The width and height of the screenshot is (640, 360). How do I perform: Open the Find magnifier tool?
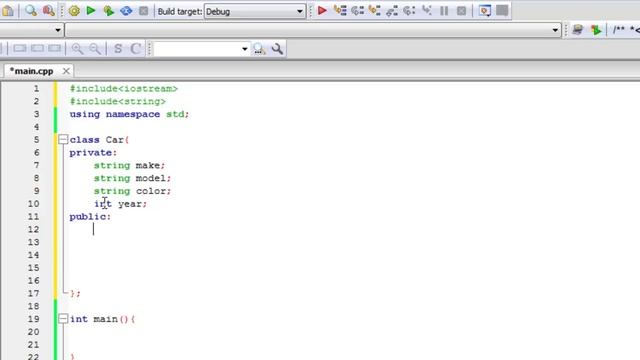pyautogui.click(x=31, y=11)
